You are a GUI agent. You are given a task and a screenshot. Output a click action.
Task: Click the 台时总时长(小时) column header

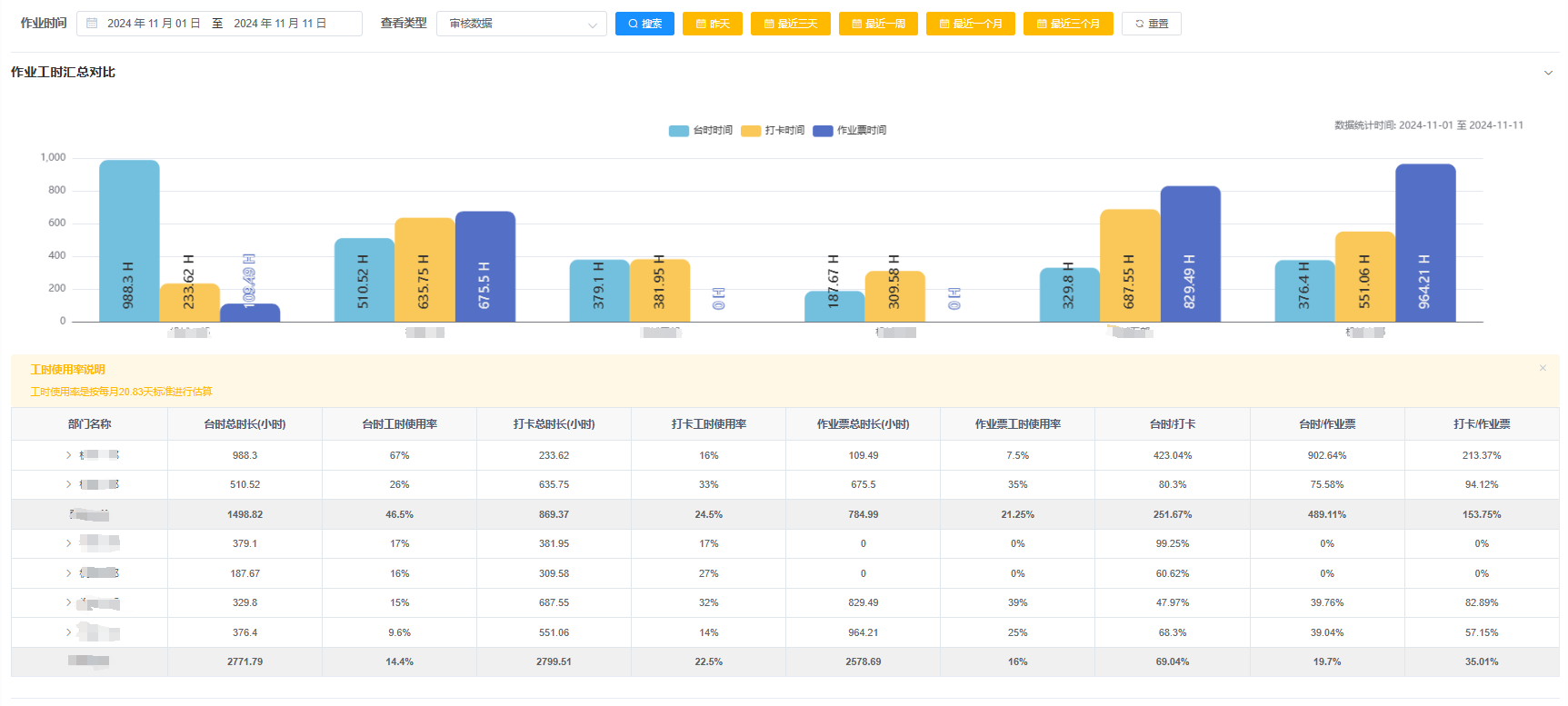click(x=245, y=424)
